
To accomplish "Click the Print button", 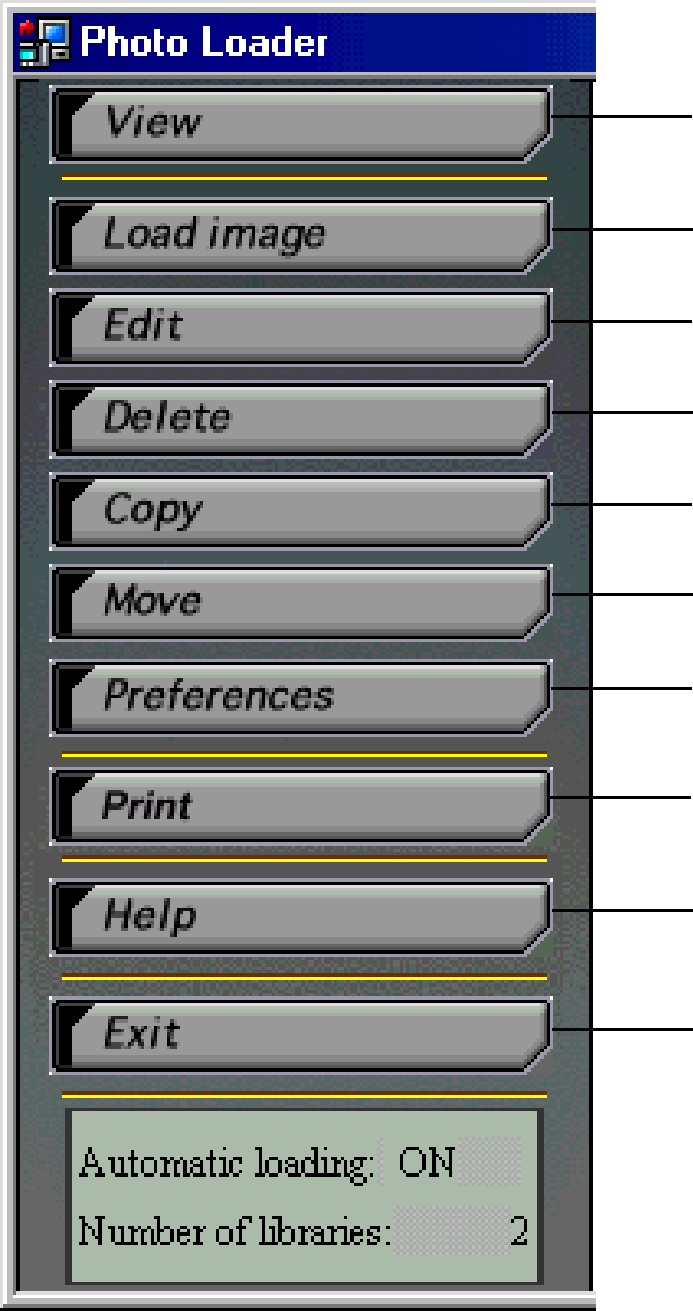I will [301, 806].
